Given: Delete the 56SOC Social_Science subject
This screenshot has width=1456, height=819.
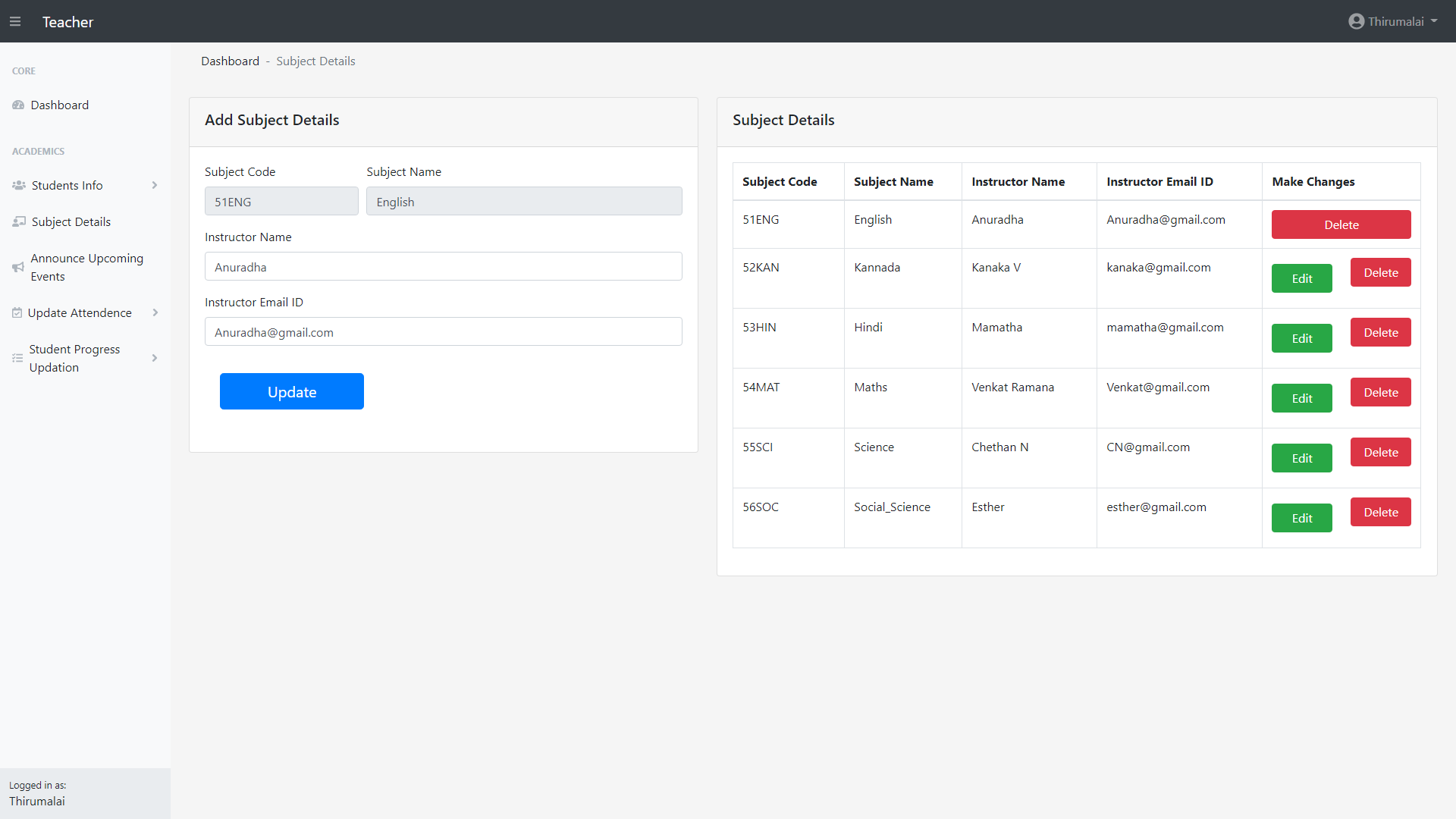Looking at the screenshot, I should [1380, 513].
